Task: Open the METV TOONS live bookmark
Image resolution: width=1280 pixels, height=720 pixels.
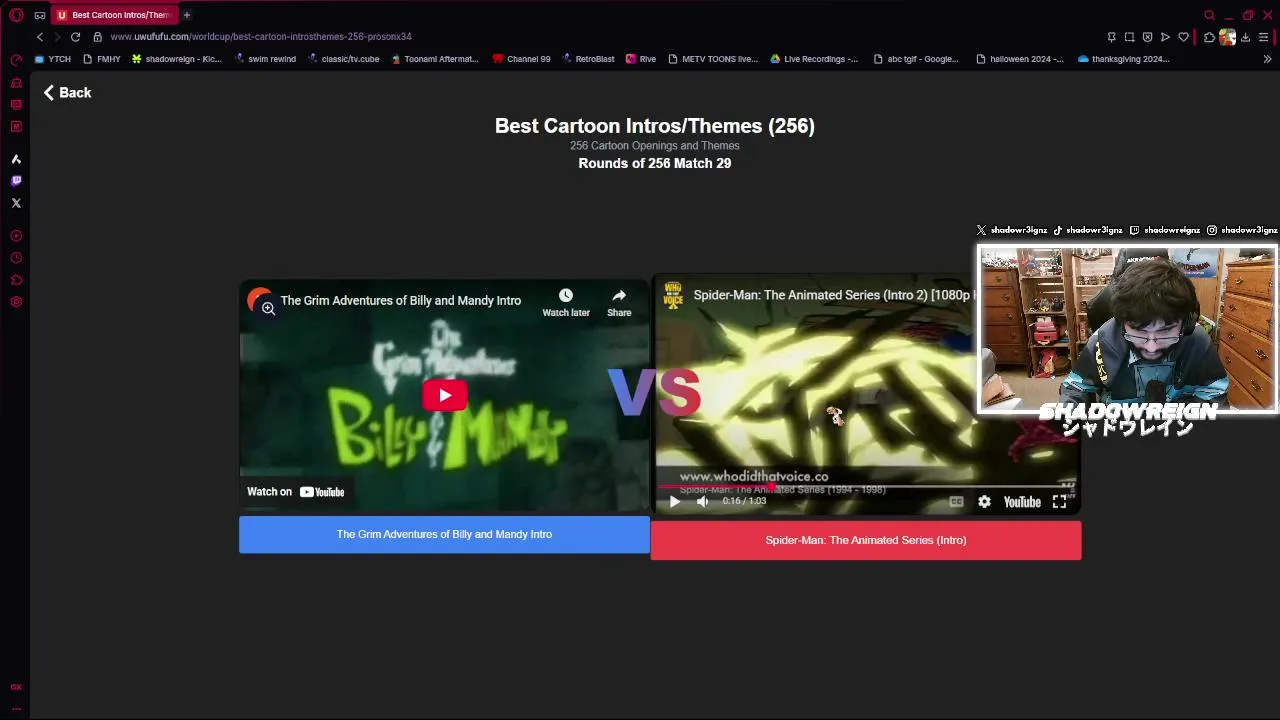Action: 713,59
